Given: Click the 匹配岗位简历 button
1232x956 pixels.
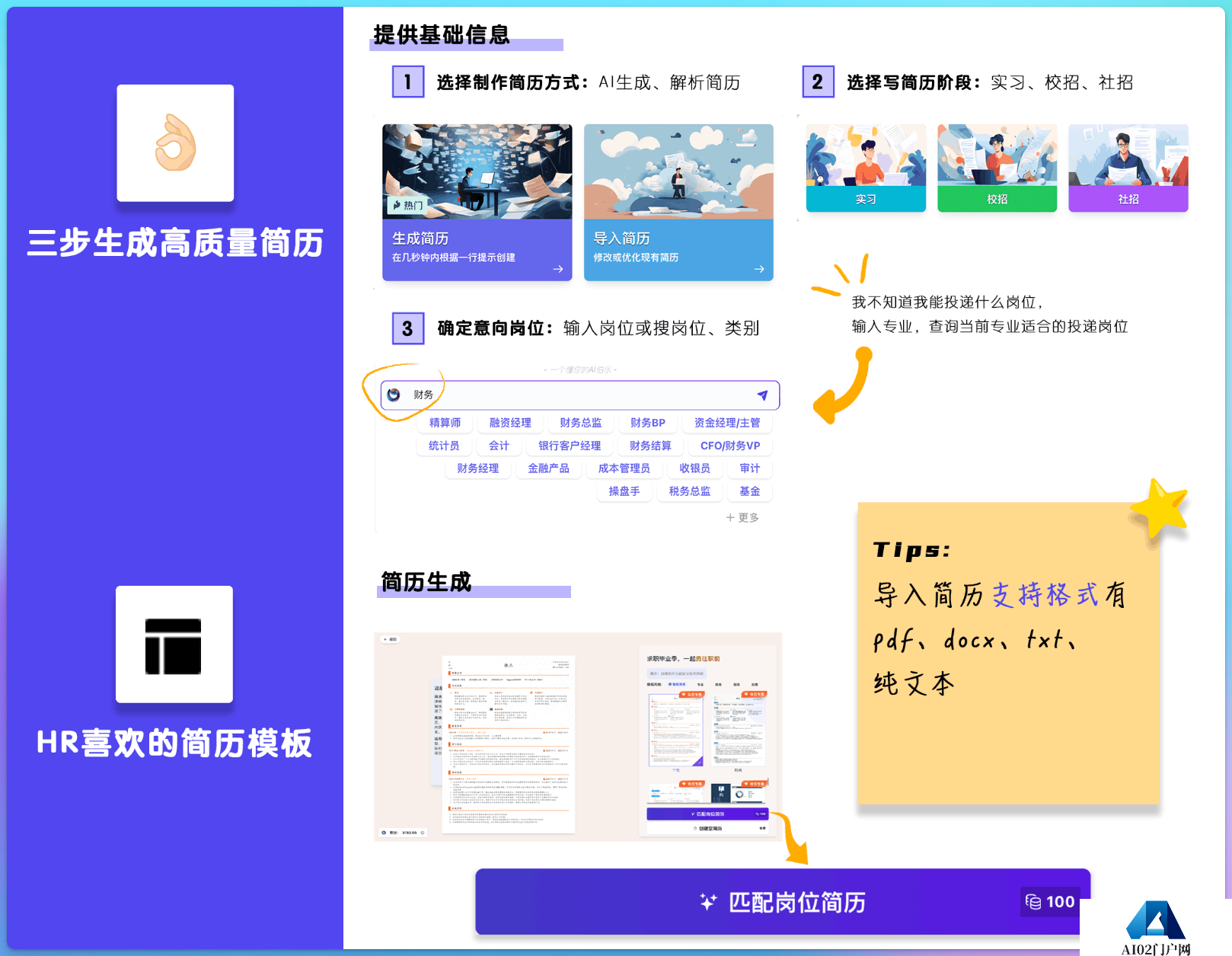Looking at the screenshot, I should (783, 902).
